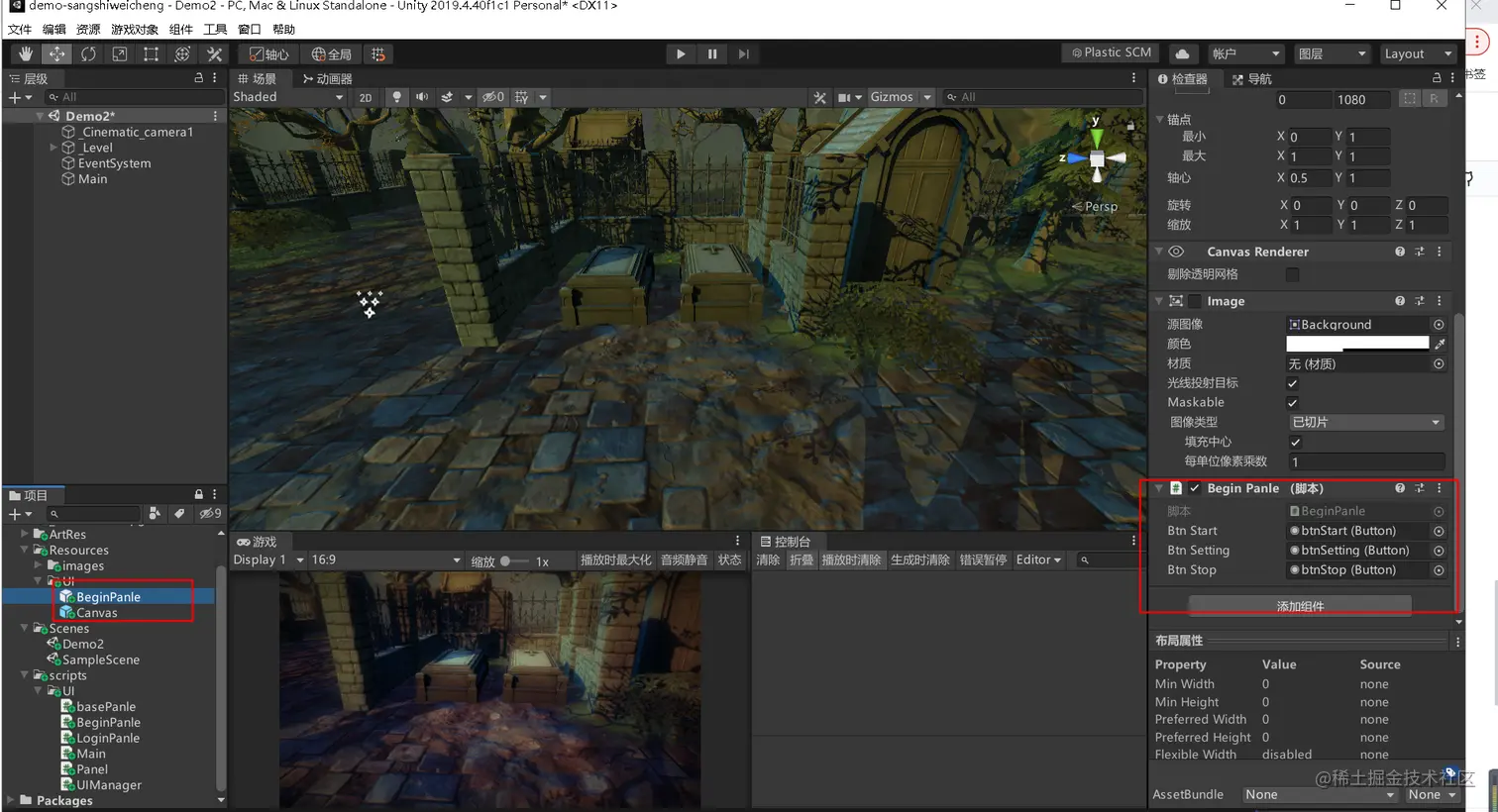
Task: Open image type dropdown
Action: tap(1365, 422)
